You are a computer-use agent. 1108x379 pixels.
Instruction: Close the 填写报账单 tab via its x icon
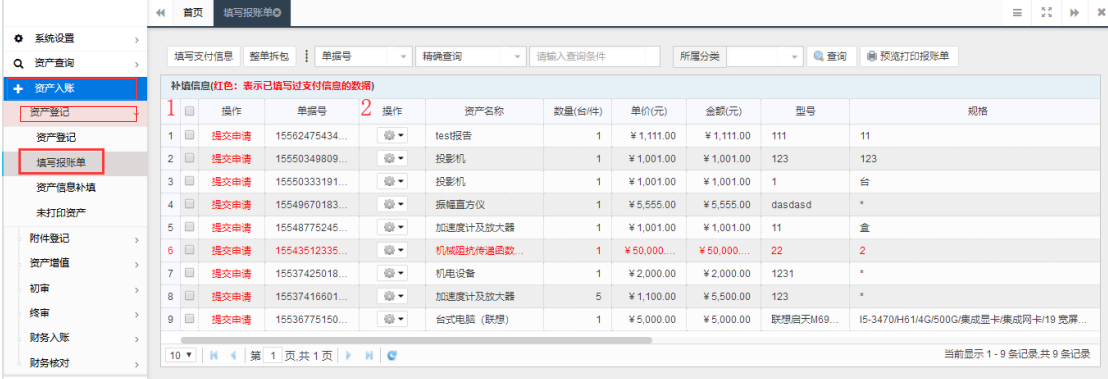(277, 13)
